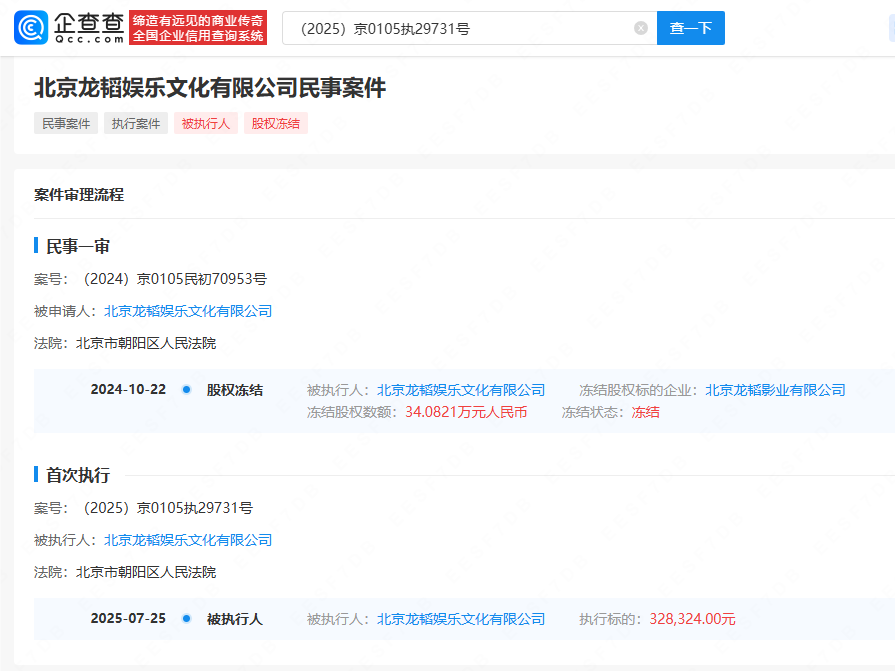The image size is (895, 671).
Task: Open company link in 2025-07-25 被执行人 row
Action: pos(461,619)
